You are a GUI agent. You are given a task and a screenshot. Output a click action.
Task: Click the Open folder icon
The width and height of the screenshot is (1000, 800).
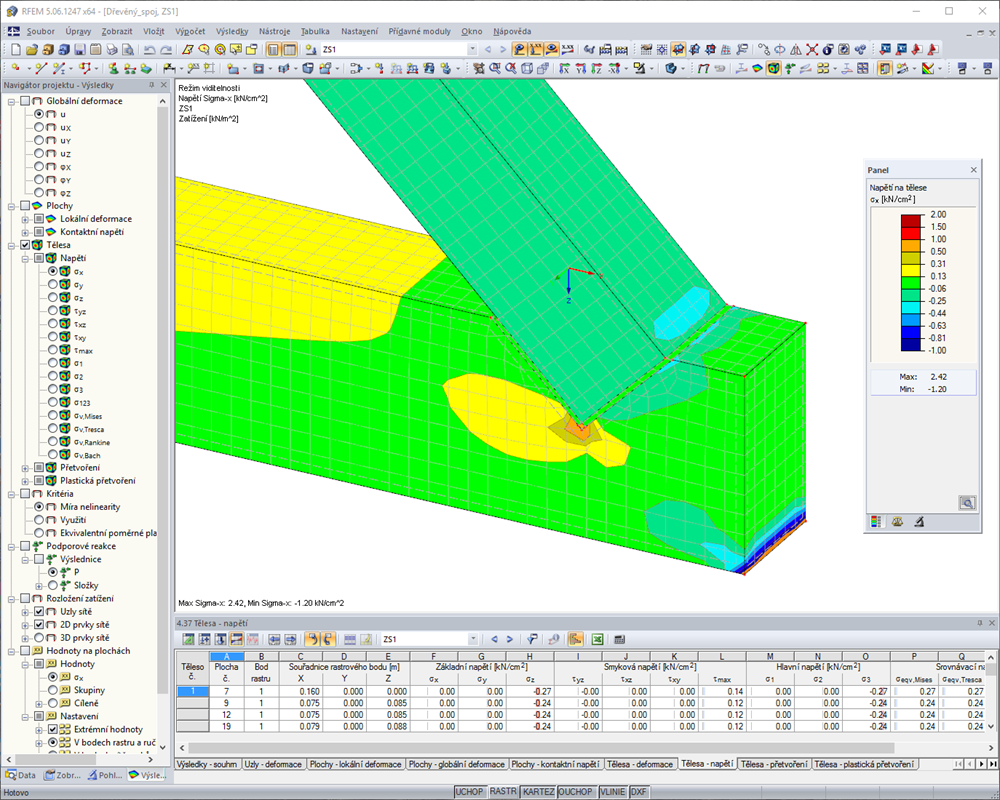(31, 49)
